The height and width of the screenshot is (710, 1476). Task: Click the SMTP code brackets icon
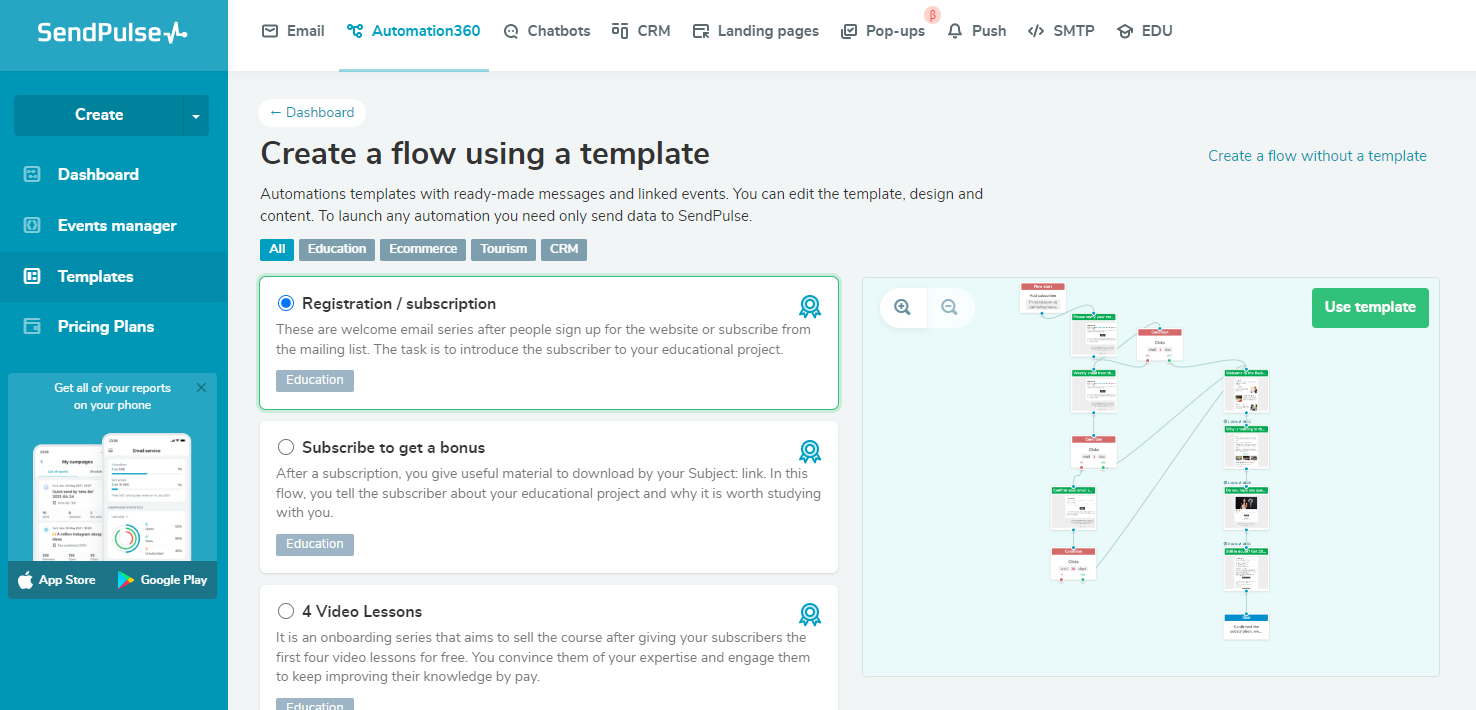click(1036, 31)
